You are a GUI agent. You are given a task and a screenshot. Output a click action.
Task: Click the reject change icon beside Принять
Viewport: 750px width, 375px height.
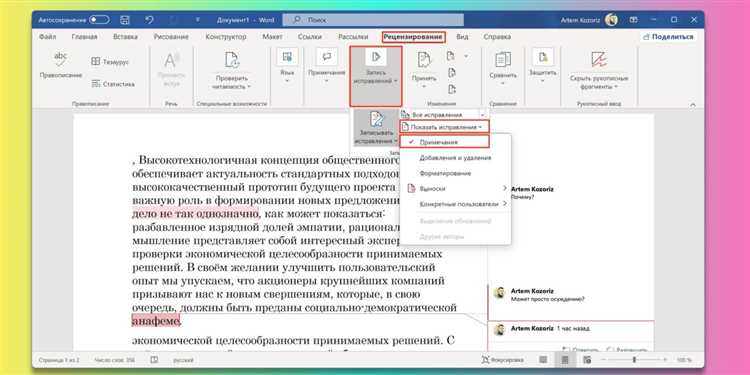coord(451,56)
